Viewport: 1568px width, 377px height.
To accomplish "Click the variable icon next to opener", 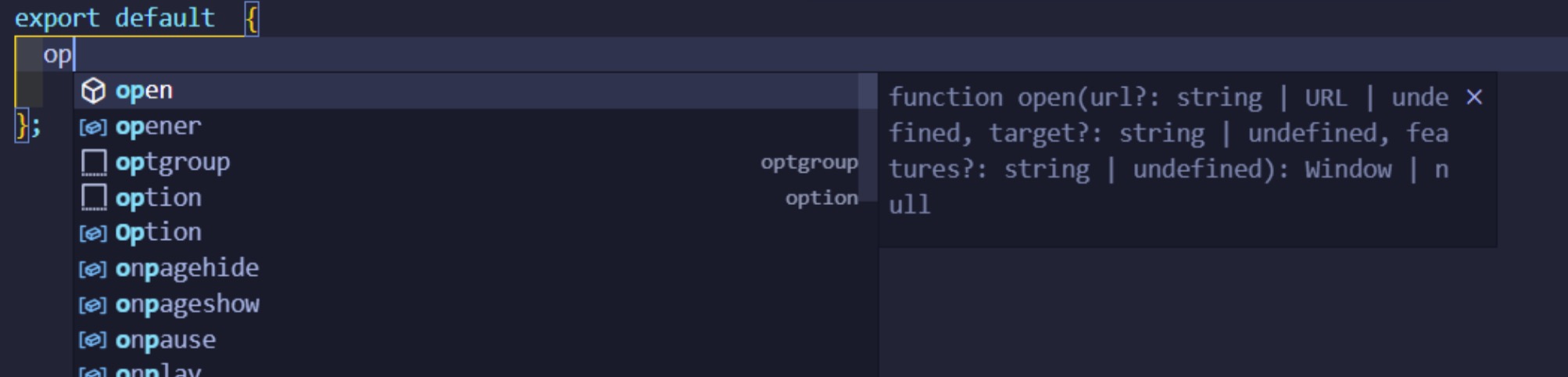I will 94,127.
